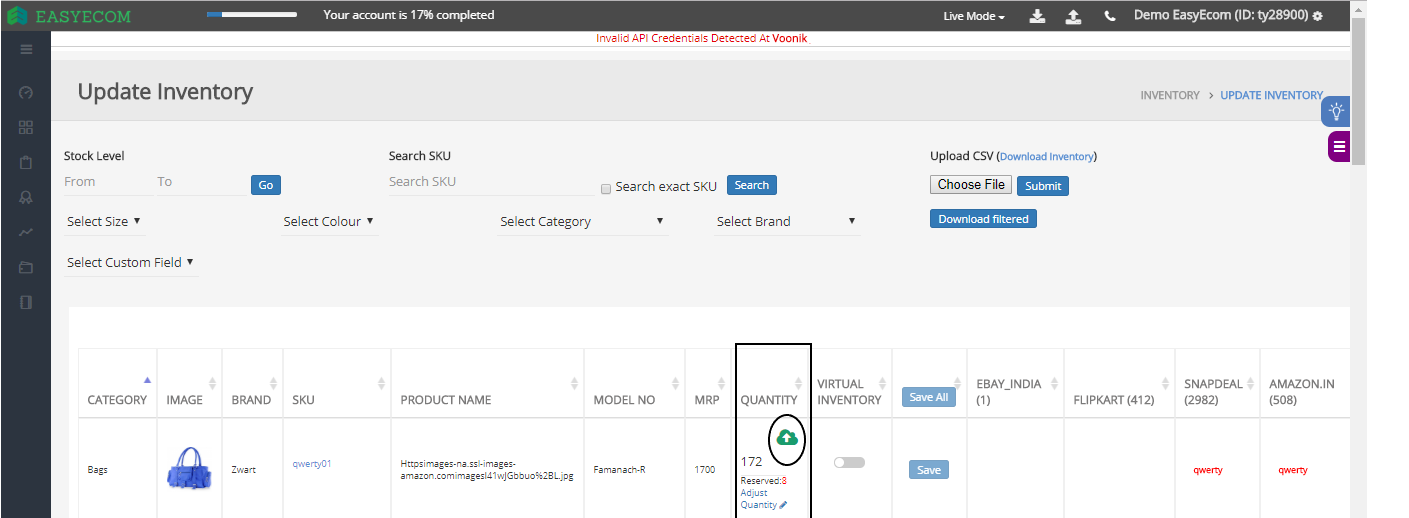
Task: Click the Go button for stock level
Action: tap(266, 185)
